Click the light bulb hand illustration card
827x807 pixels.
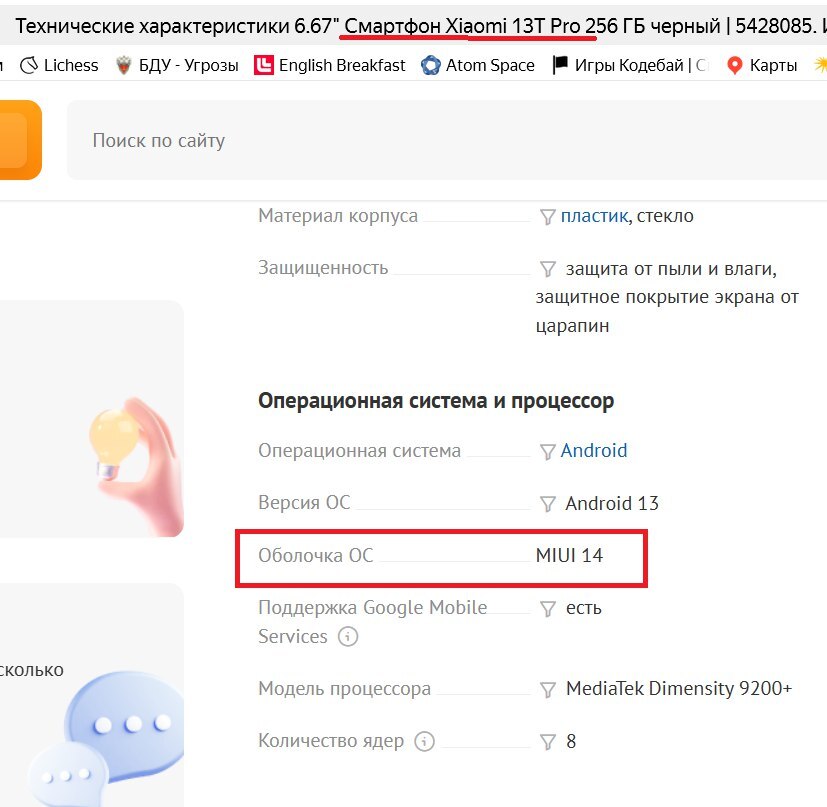pos(91,419)
